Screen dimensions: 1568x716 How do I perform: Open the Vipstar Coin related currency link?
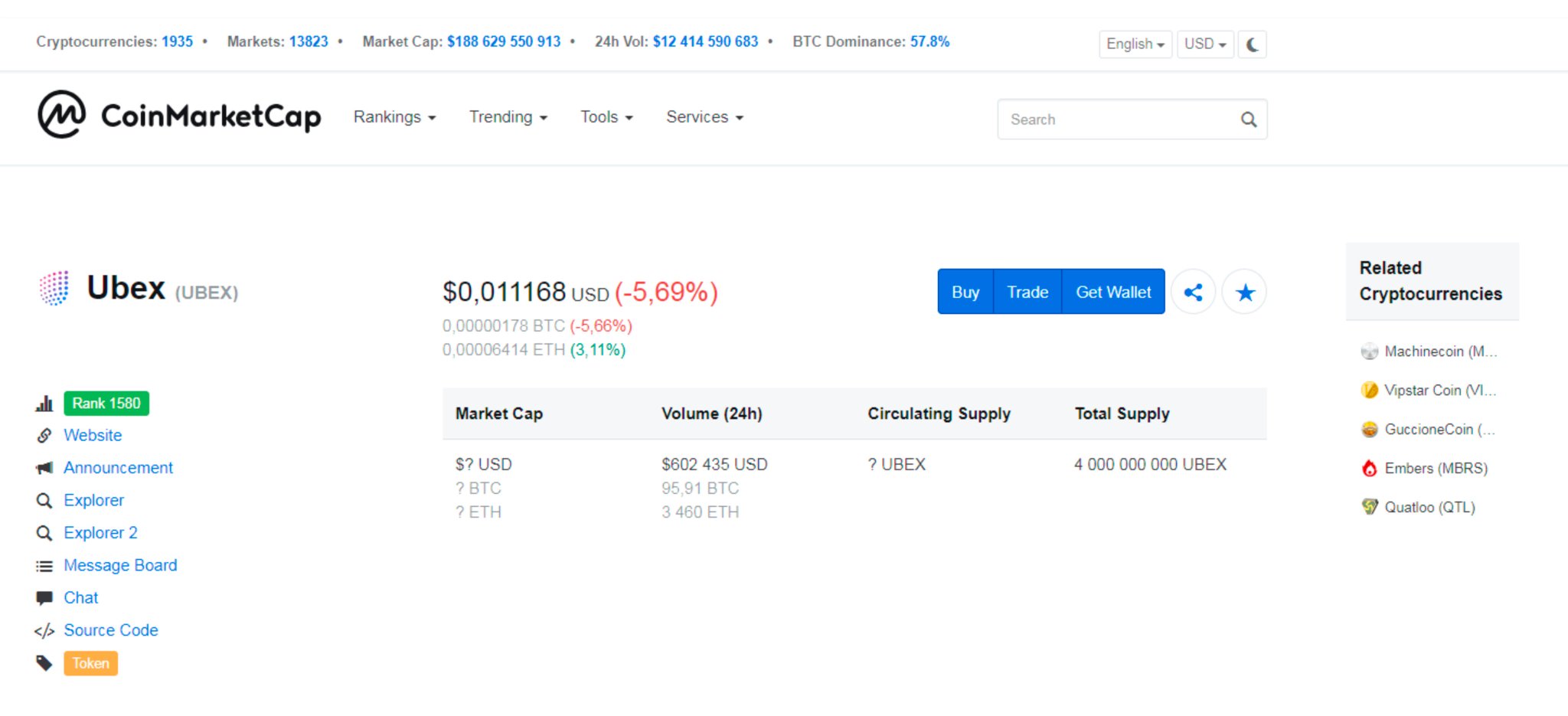click(x=1439, y=391)
